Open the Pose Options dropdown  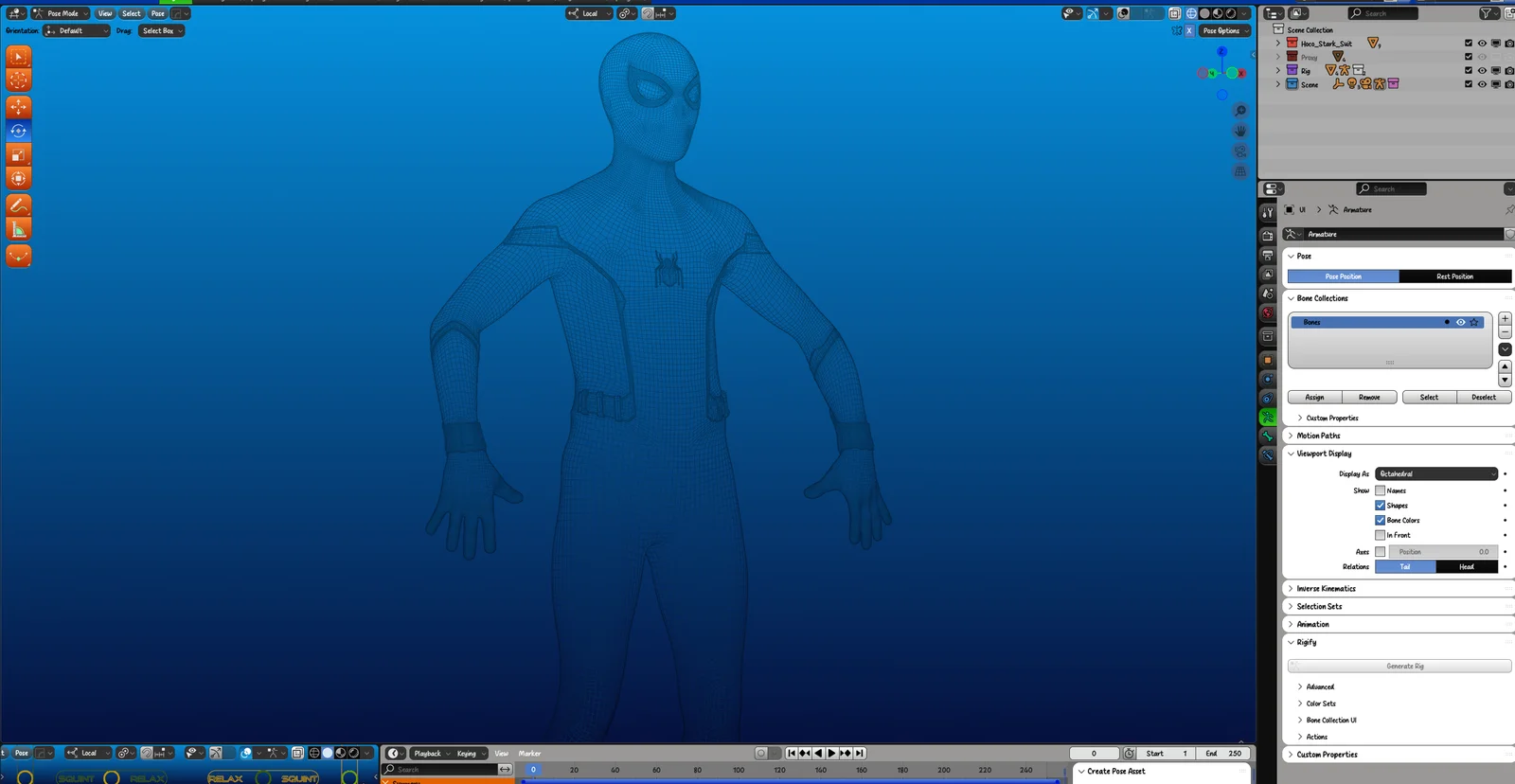click(1225, 30)
